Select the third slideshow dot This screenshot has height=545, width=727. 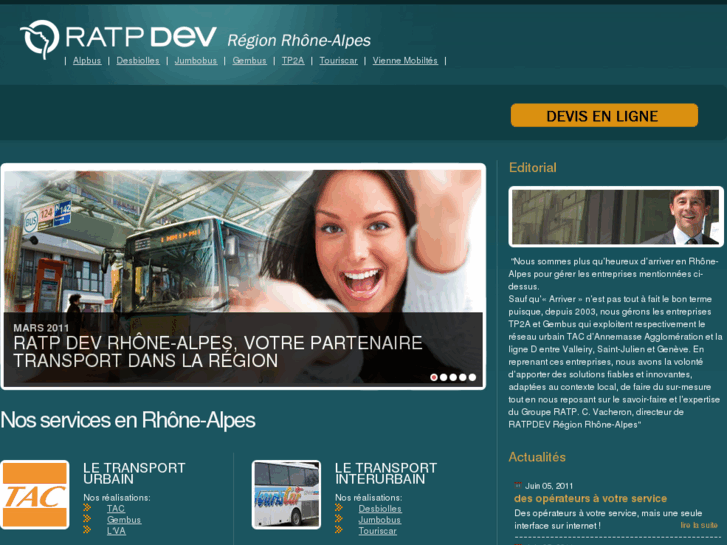tap(453, 377)
